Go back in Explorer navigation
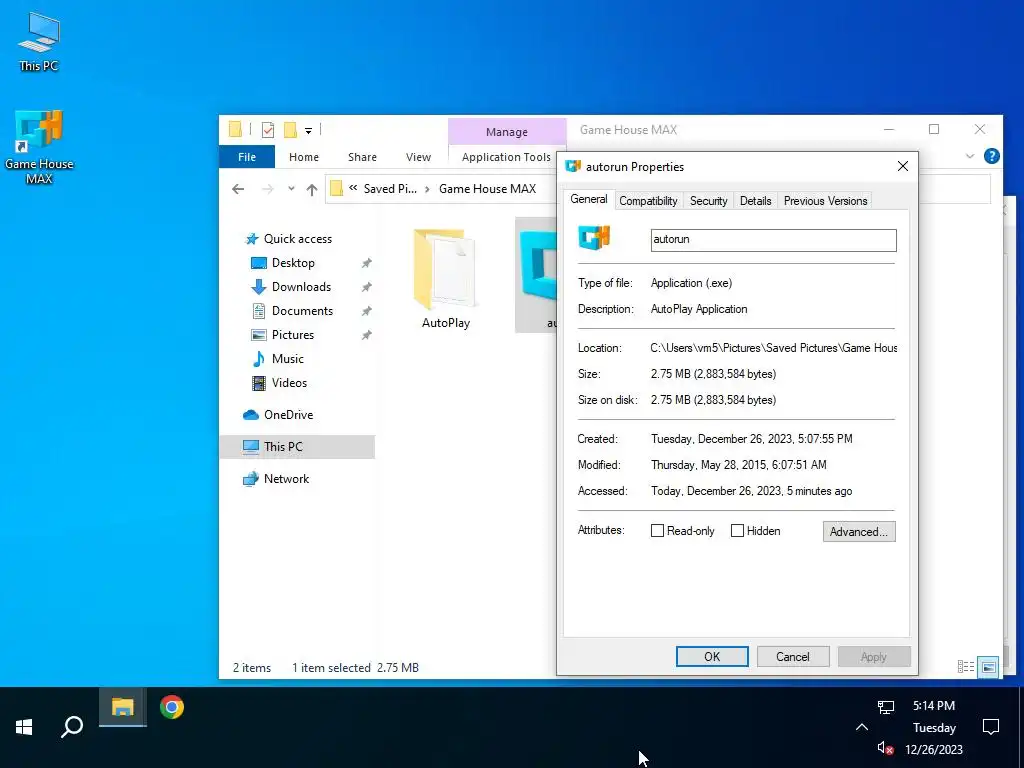Image resolution: width=1024 pixels, height=768 pixels. click(x=238, y=189)
